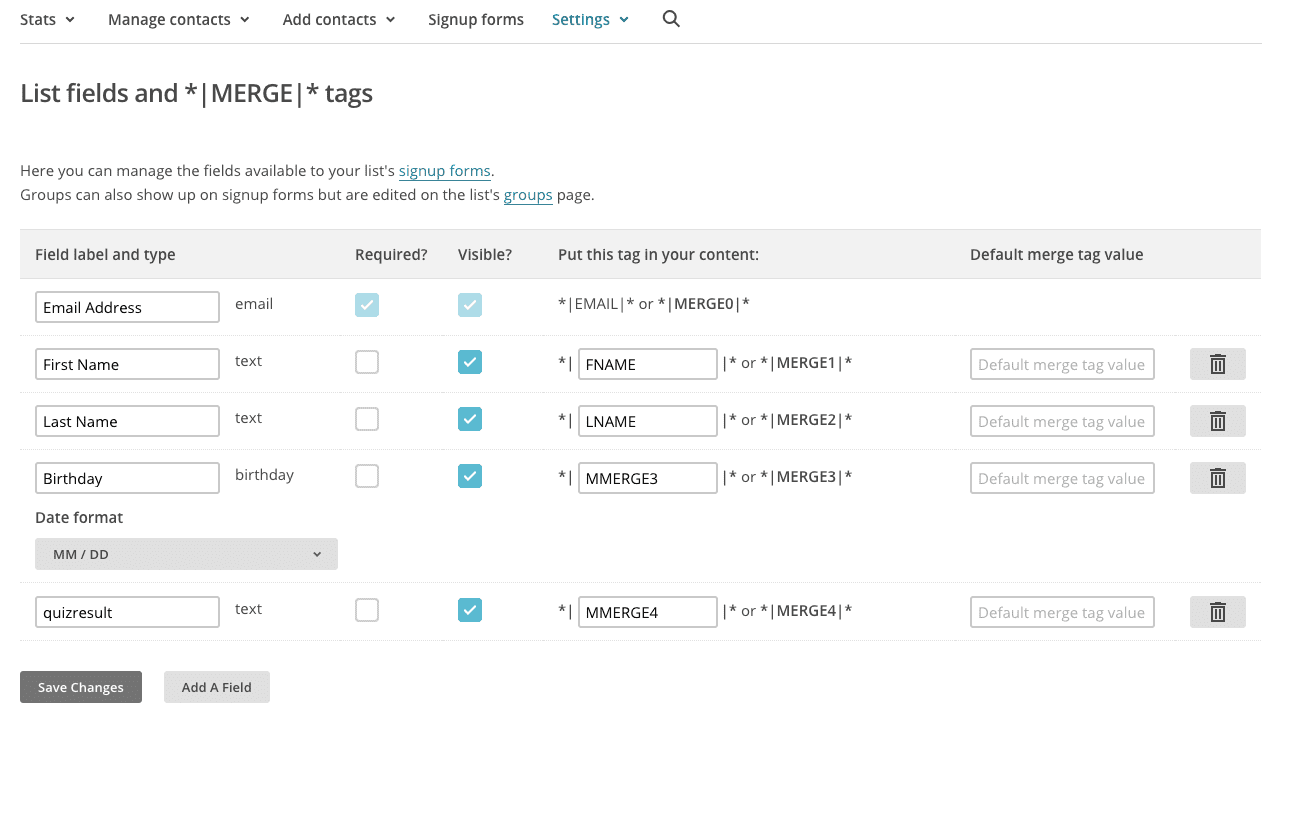Toggle Required for Last Name
The height and width of the screenshot is (818, 1297).
[x=367, y=419]
